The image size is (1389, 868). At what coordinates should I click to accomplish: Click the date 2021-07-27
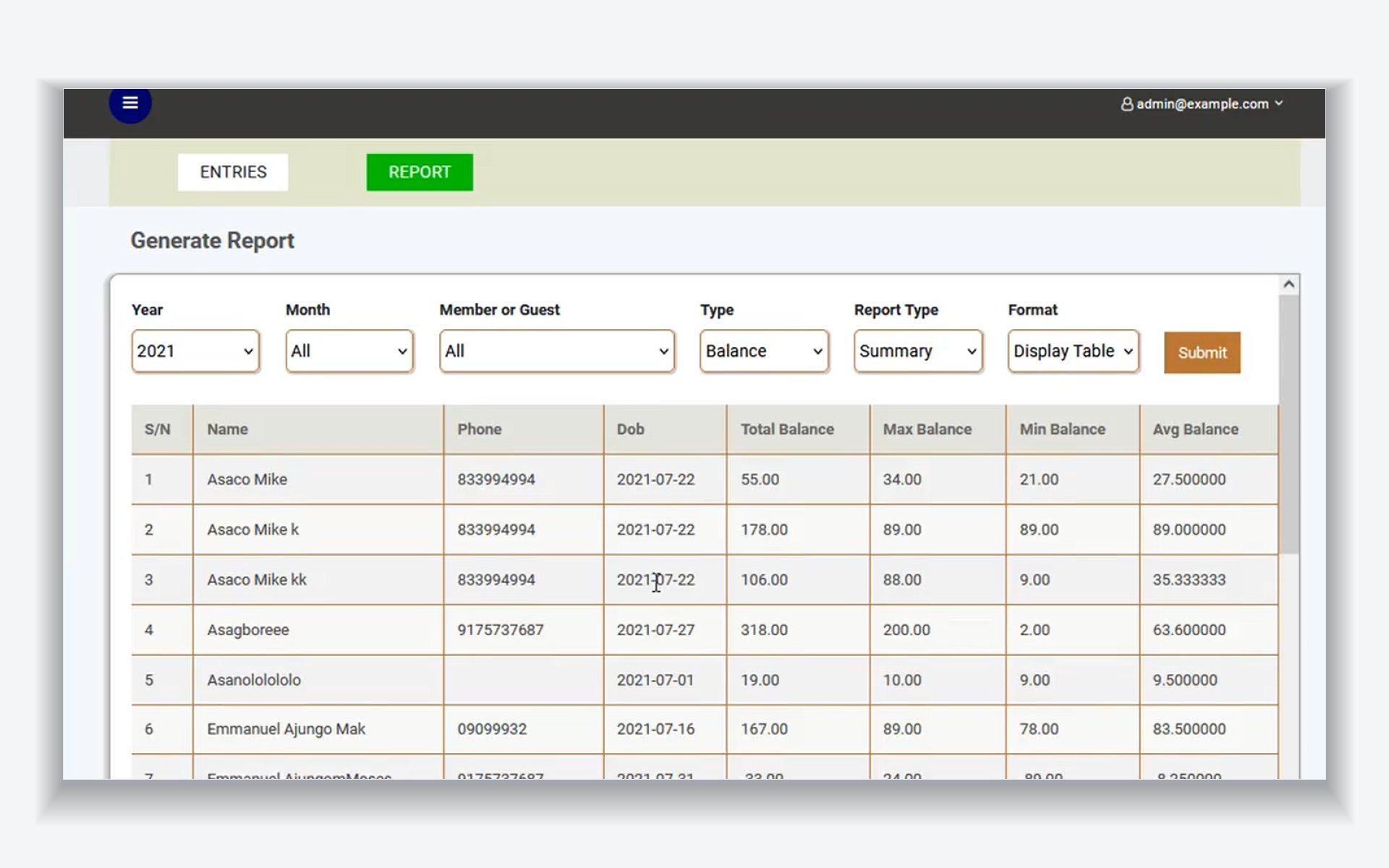pos(655,630)
